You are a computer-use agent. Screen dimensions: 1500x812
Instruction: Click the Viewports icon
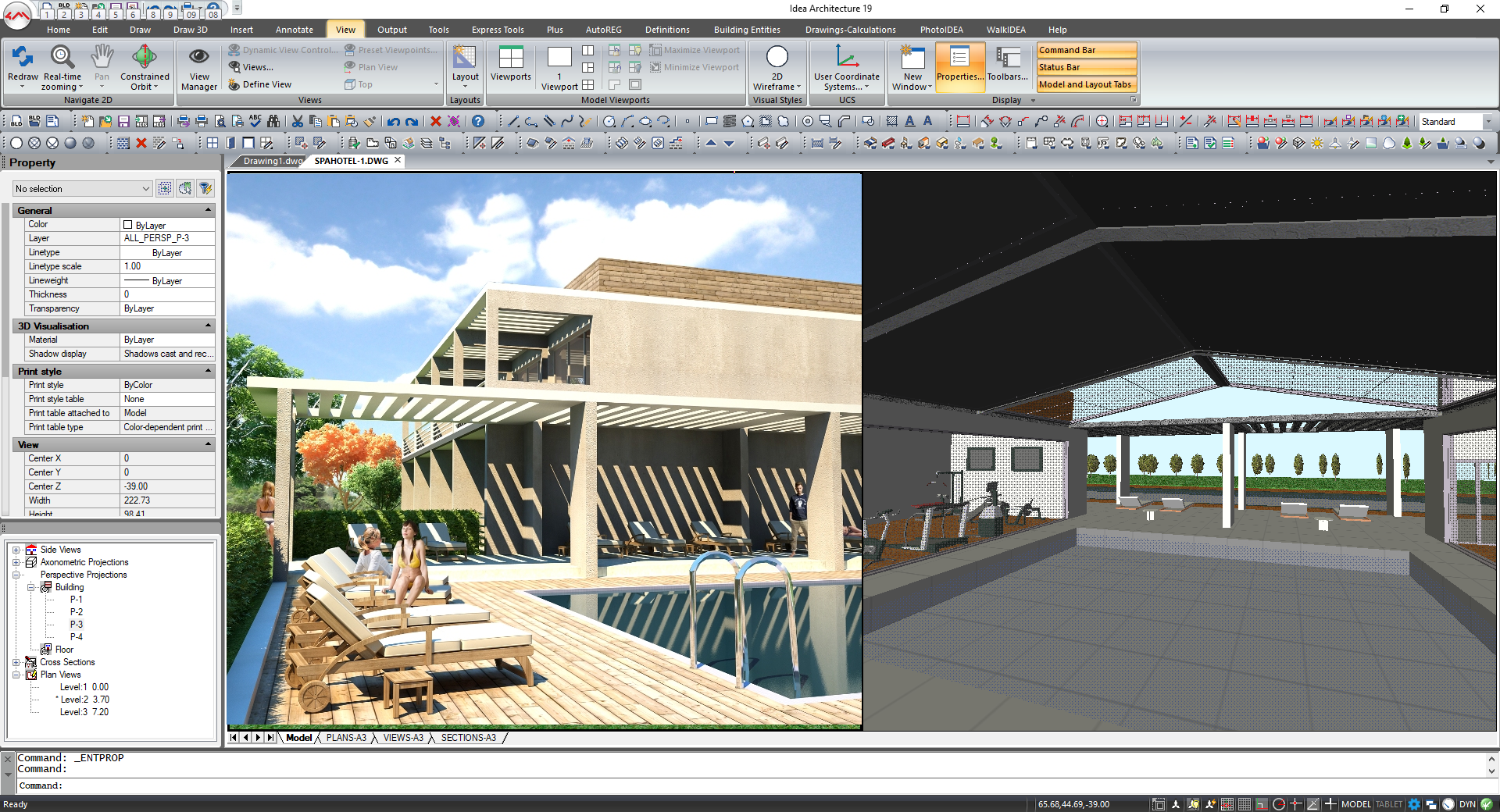510,58
